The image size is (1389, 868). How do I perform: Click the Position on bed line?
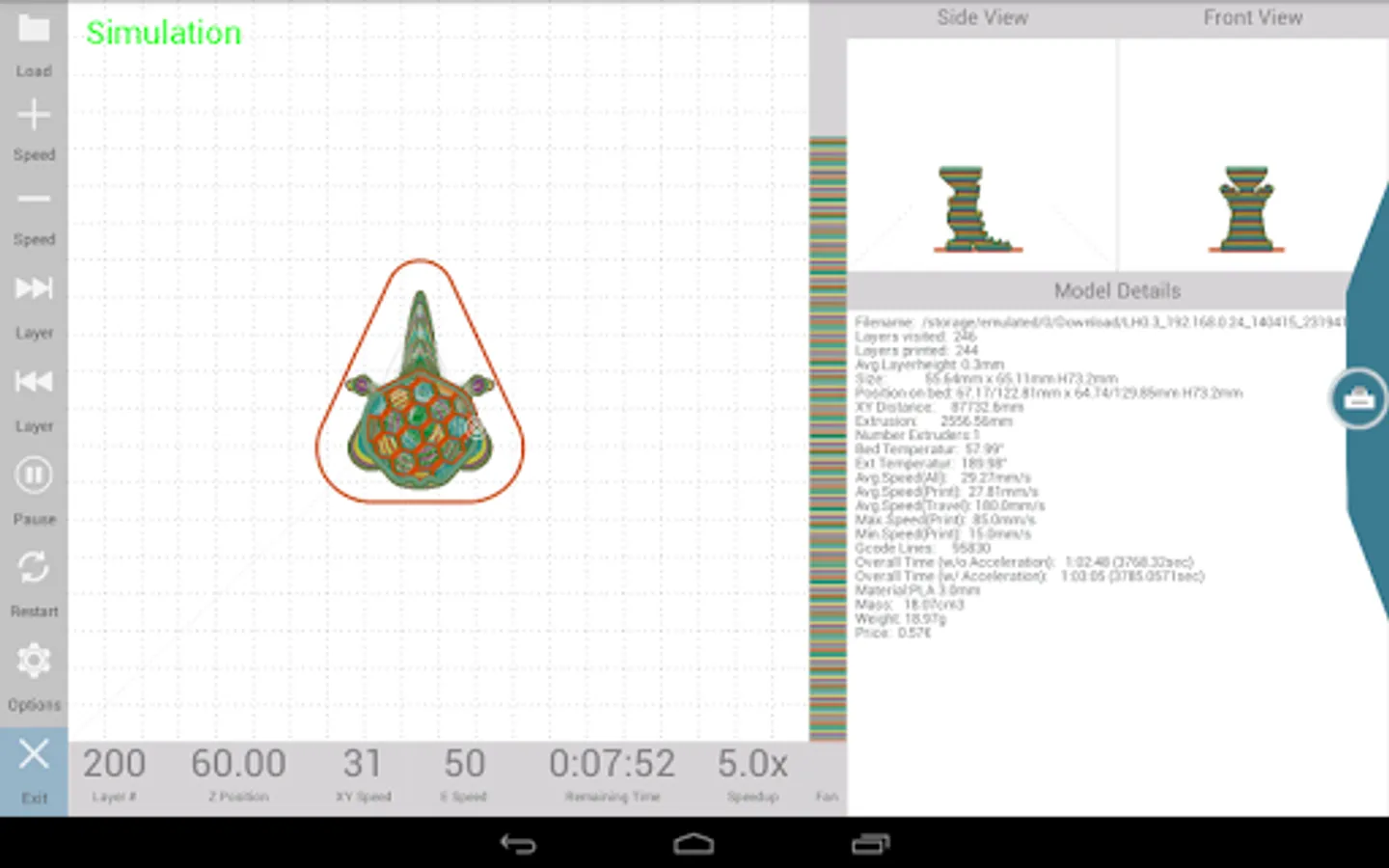tap(1049, 393)
